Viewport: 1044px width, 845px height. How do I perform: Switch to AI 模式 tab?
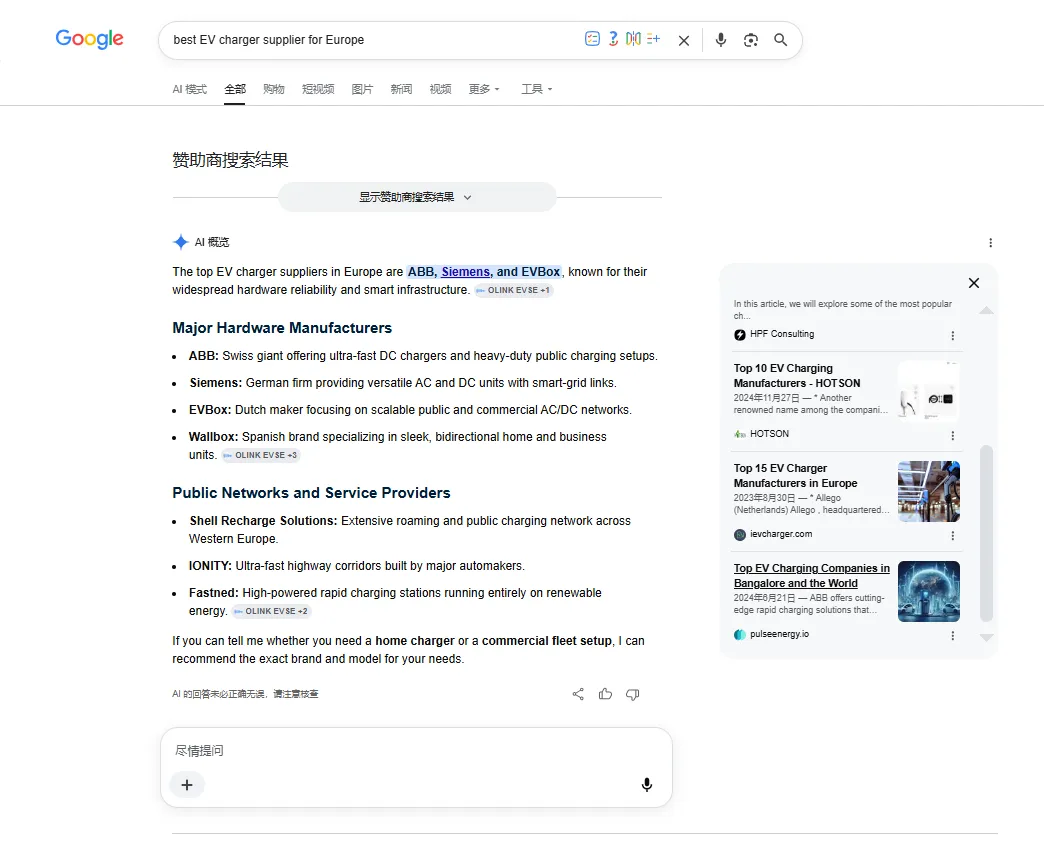190,89
